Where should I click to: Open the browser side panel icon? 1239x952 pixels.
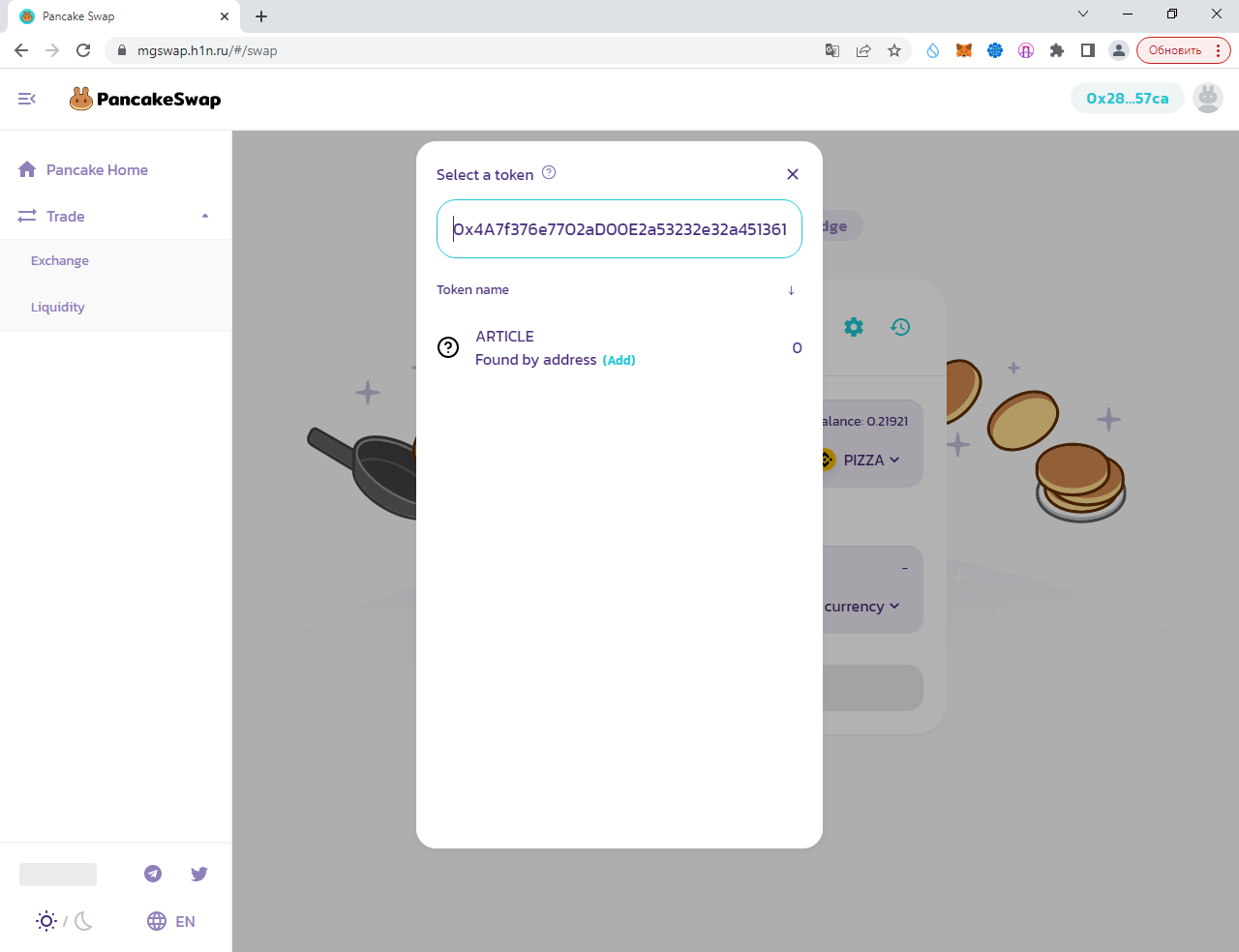point(1088,50)
